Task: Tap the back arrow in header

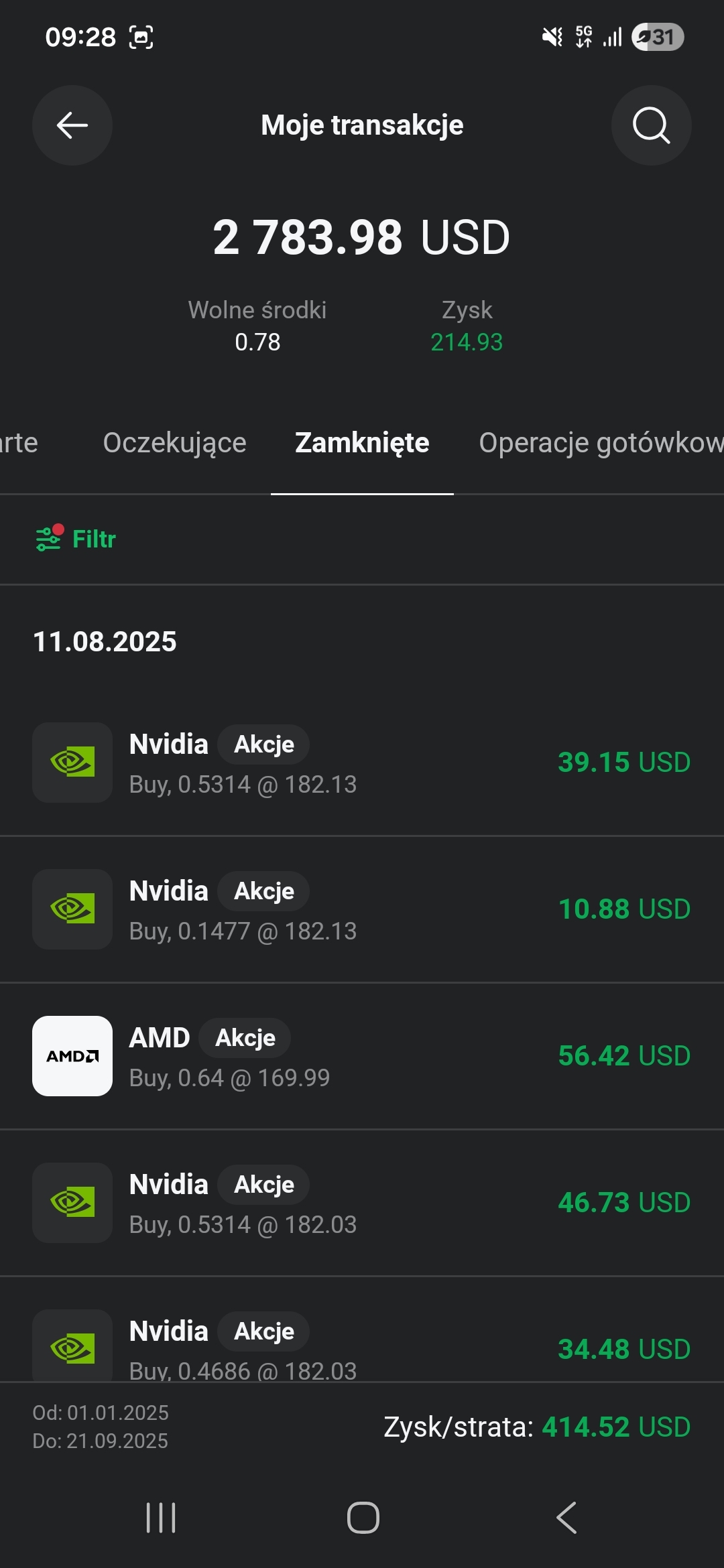Action: [72, 125]
